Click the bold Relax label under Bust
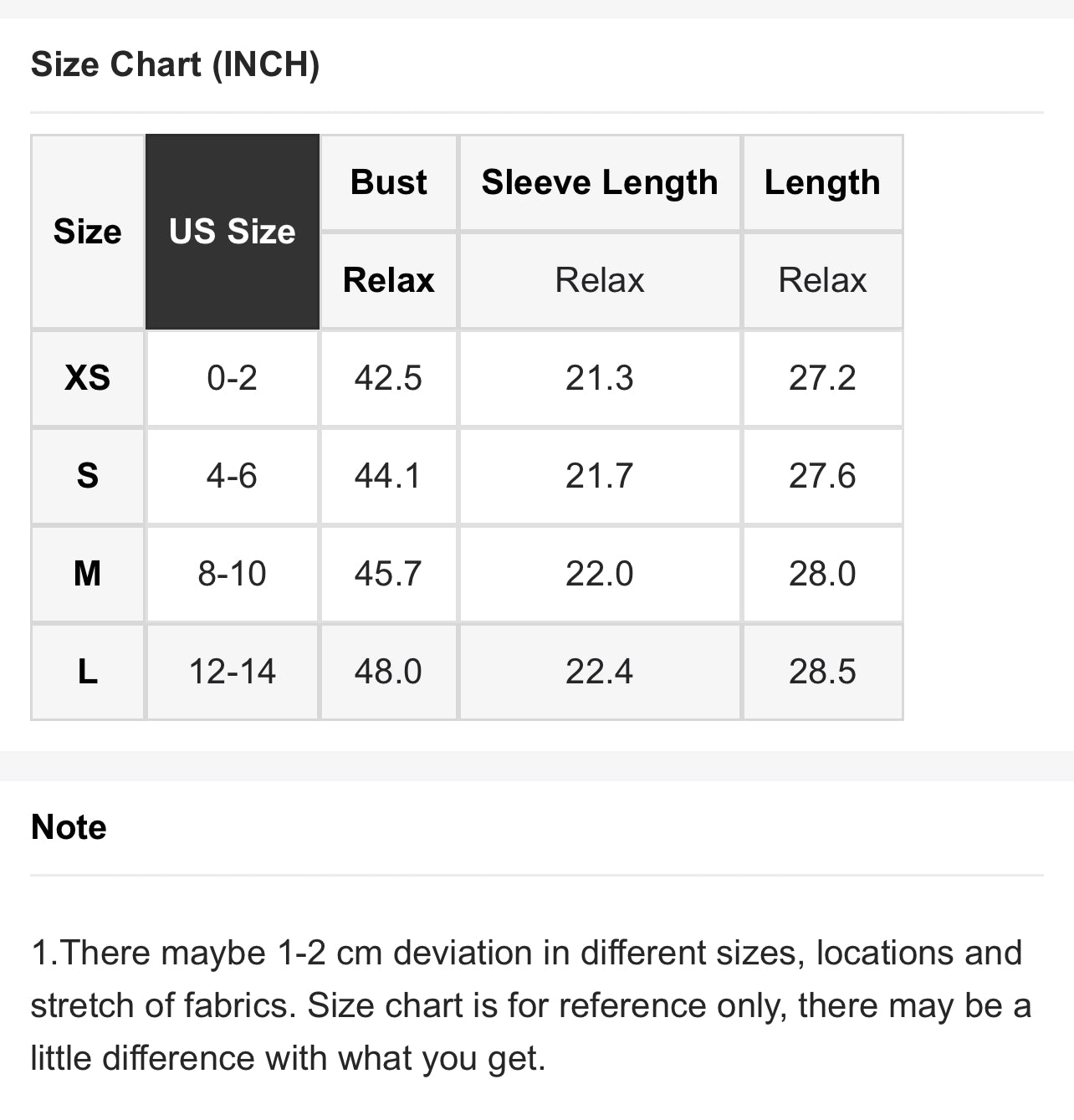This screenshot has height=1120, width=1074. [388, 280]
